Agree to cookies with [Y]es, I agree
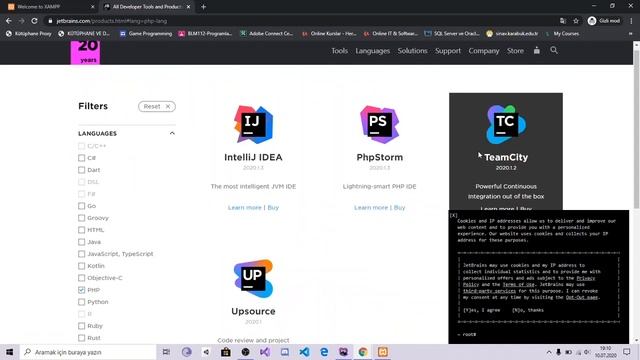Viewport: 640px width, 360px height. (481, 310)
